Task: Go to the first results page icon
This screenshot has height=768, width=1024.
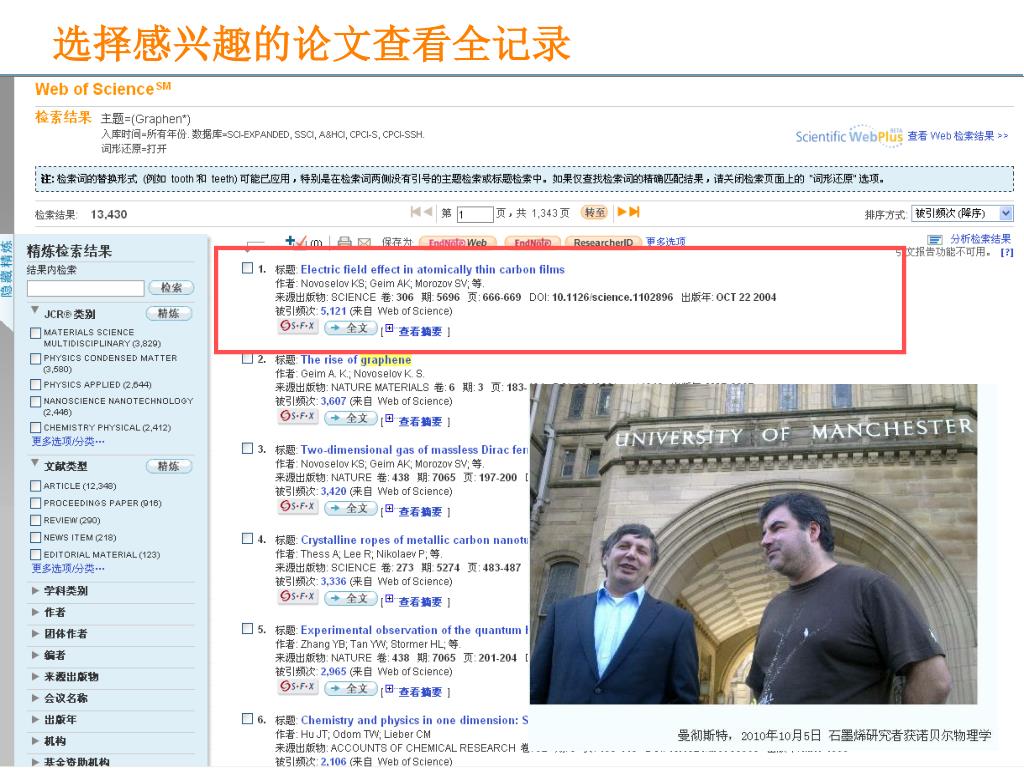Action: click(x=415, y=212)
